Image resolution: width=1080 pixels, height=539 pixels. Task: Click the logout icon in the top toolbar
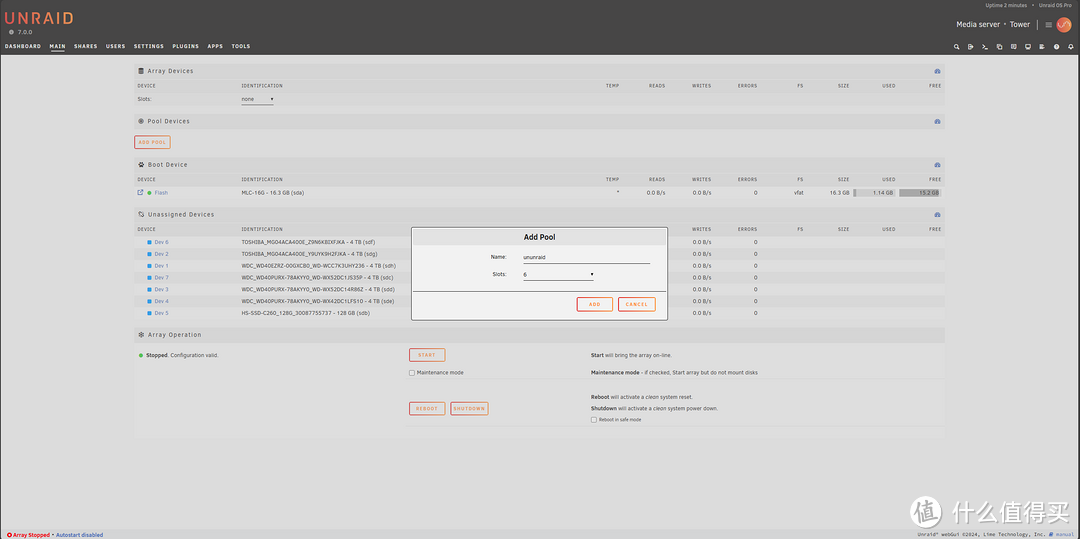click(x=970, y=47)
